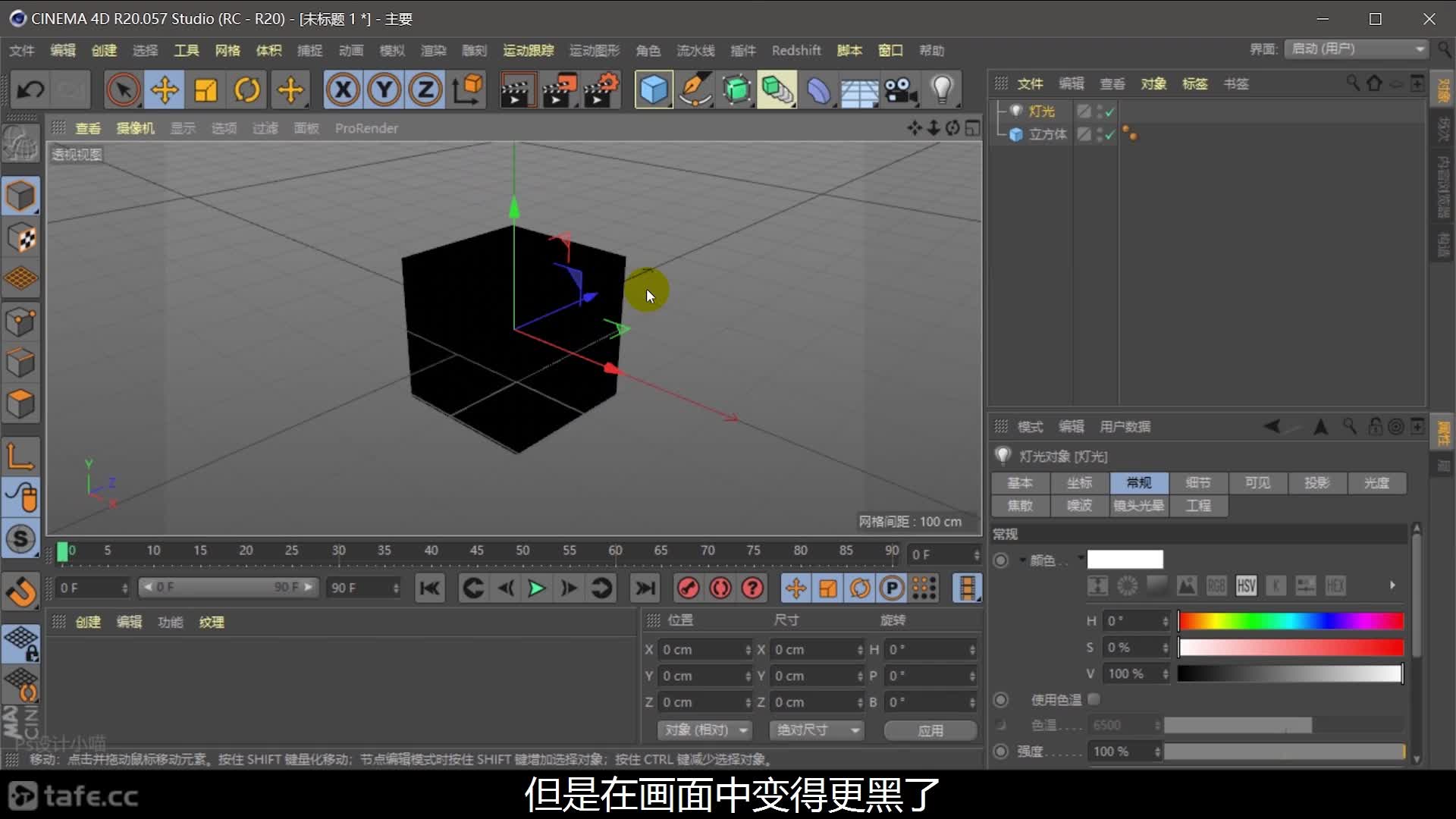The width and height of the screenshot is (1456, 819).
Task: Click the white 颜色 swatch
Action: tap(1125, 560)
